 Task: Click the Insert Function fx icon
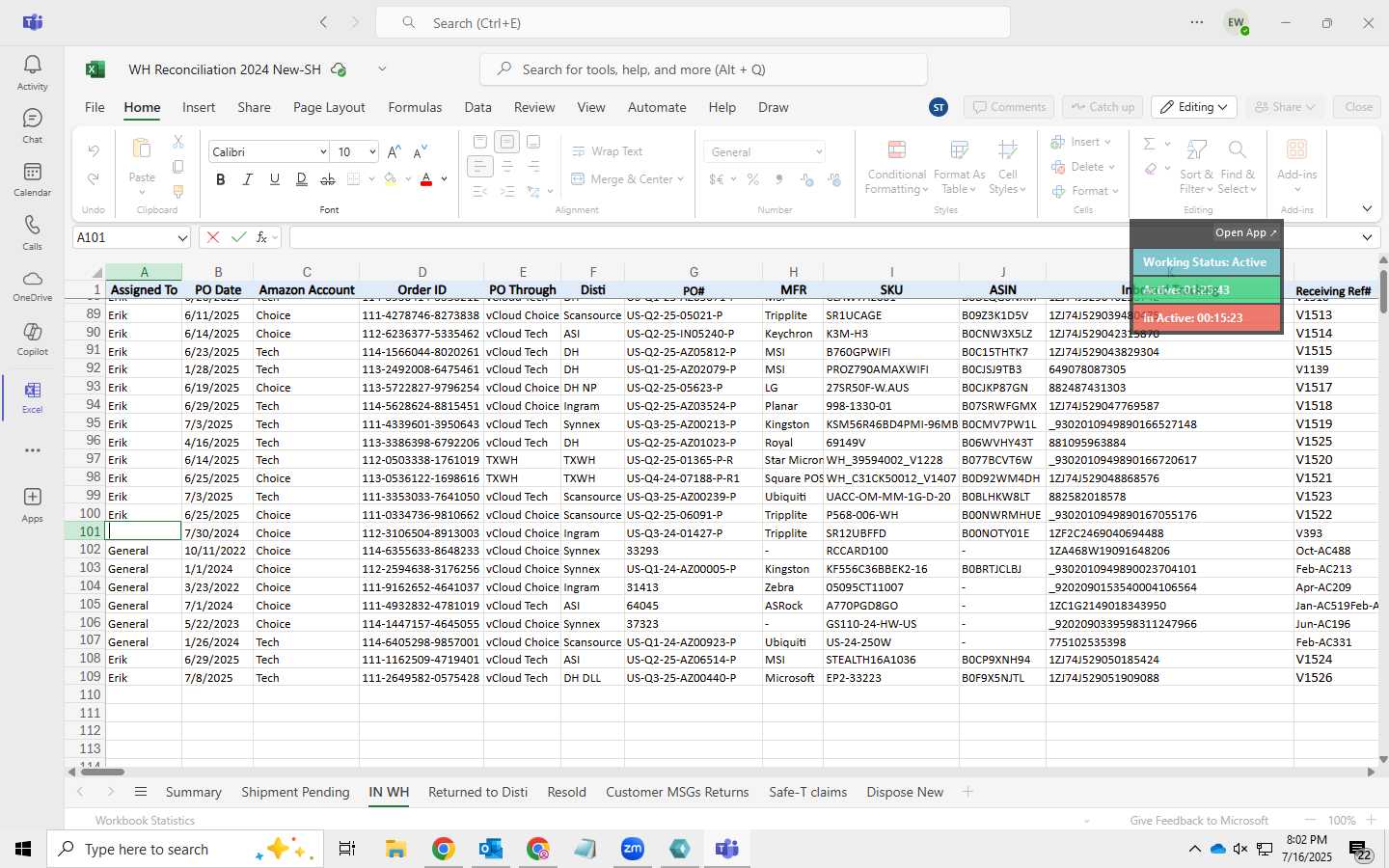pyautogui.click(x=261, y=237)
